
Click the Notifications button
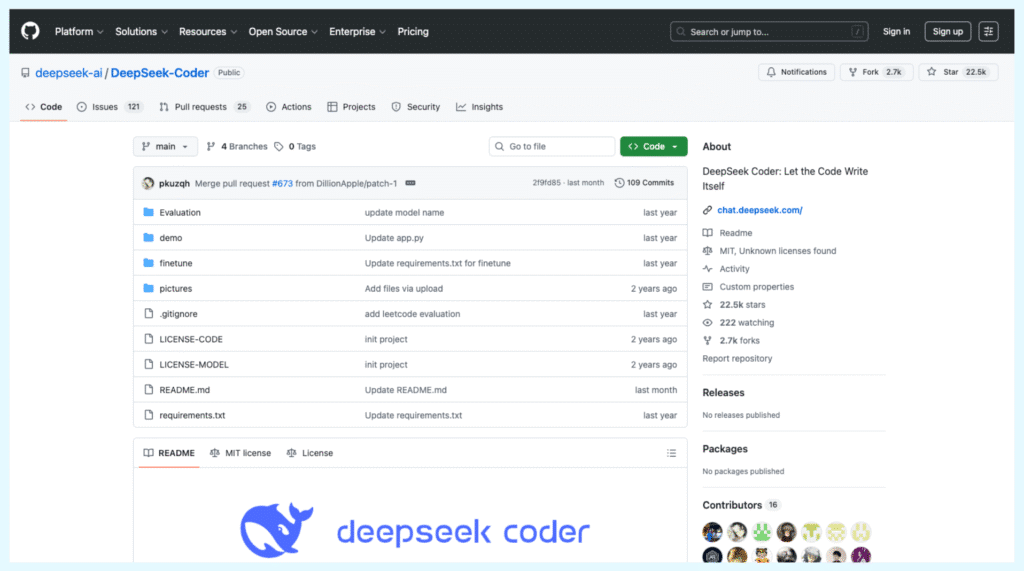797,72
